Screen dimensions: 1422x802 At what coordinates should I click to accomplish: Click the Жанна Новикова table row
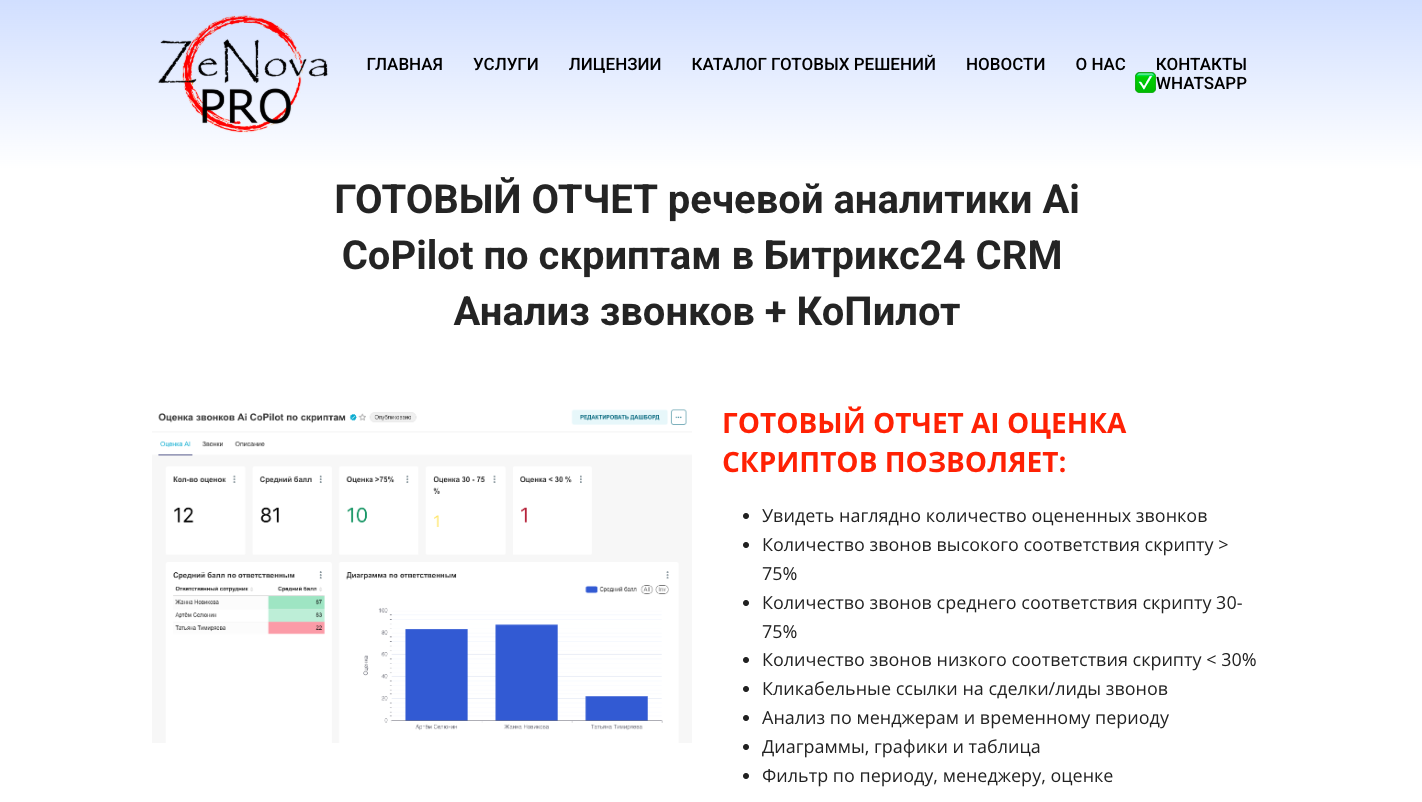pos(248,602)
